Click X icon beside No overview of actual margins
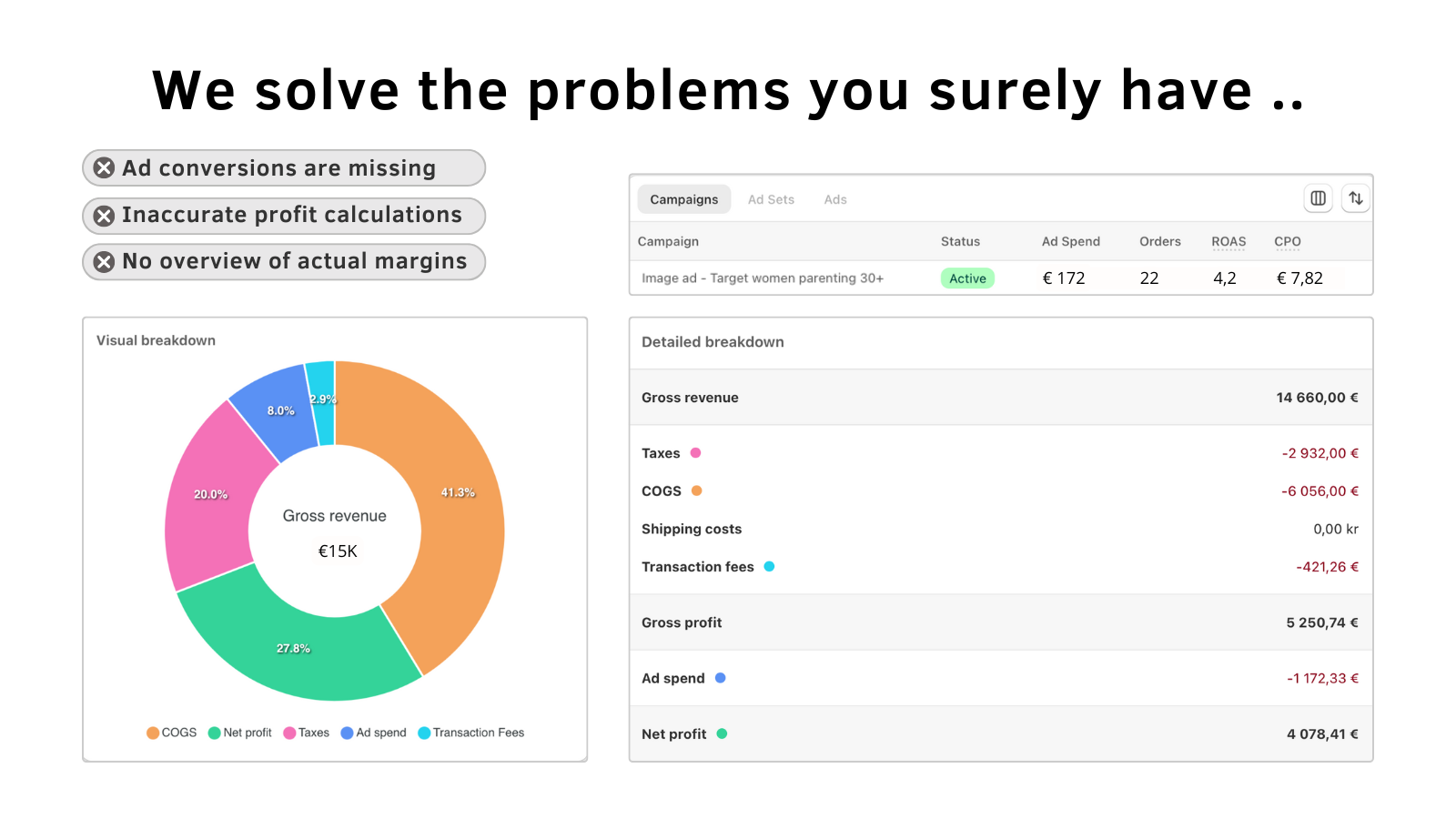Image resolution: width=1456 pixels, height=819 pixels. pyautogui.click(x=105, y=262)
